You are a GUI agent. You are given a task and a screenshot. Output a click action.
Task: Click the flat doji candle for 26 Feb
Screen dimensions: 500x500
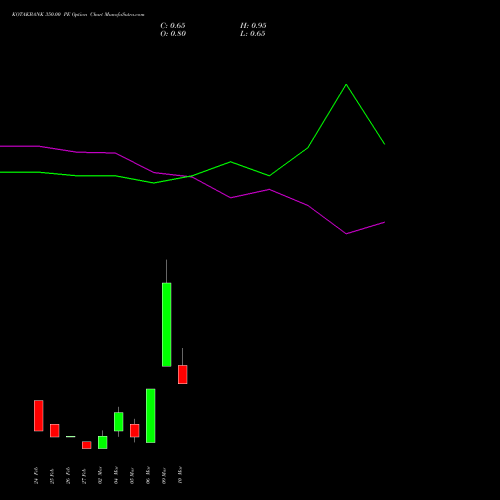point(71,436)
